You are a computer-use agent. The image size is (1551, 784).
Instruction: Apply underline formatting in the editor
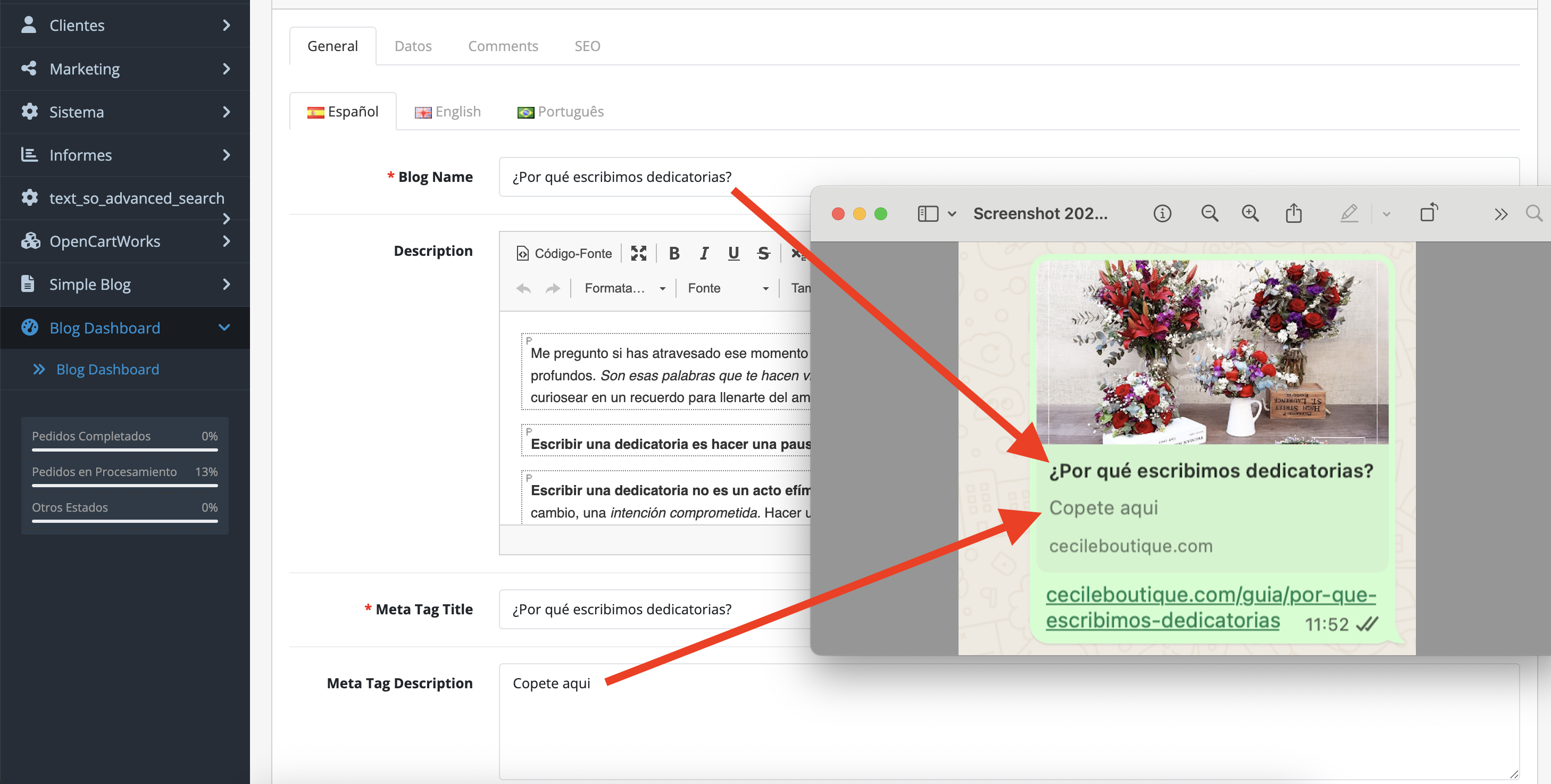point(733,254)
